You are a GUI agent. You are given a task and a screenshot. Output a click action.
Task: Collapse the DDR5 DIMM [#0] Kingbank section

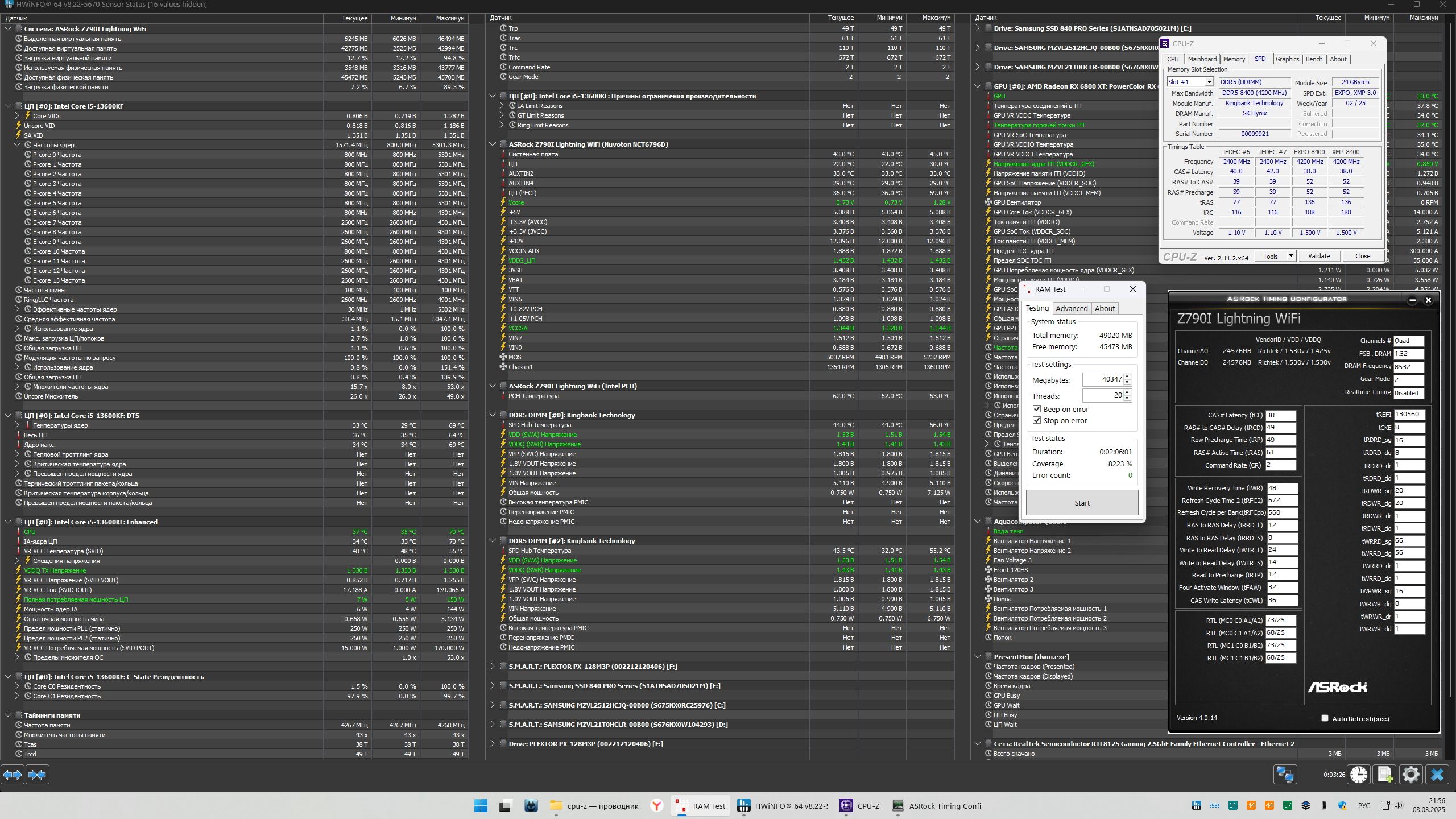tap(493, 415)
